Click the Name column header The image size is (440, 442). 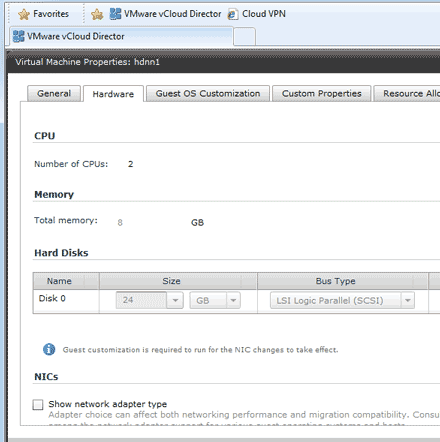[x=66, y=281]
